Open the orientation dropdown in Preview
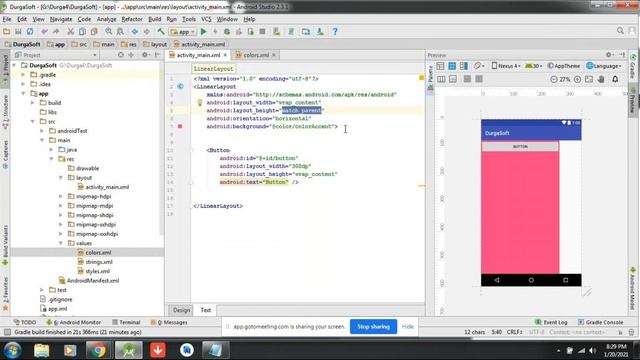This screenshot has width=640, height=360. (x=479, y=66)
